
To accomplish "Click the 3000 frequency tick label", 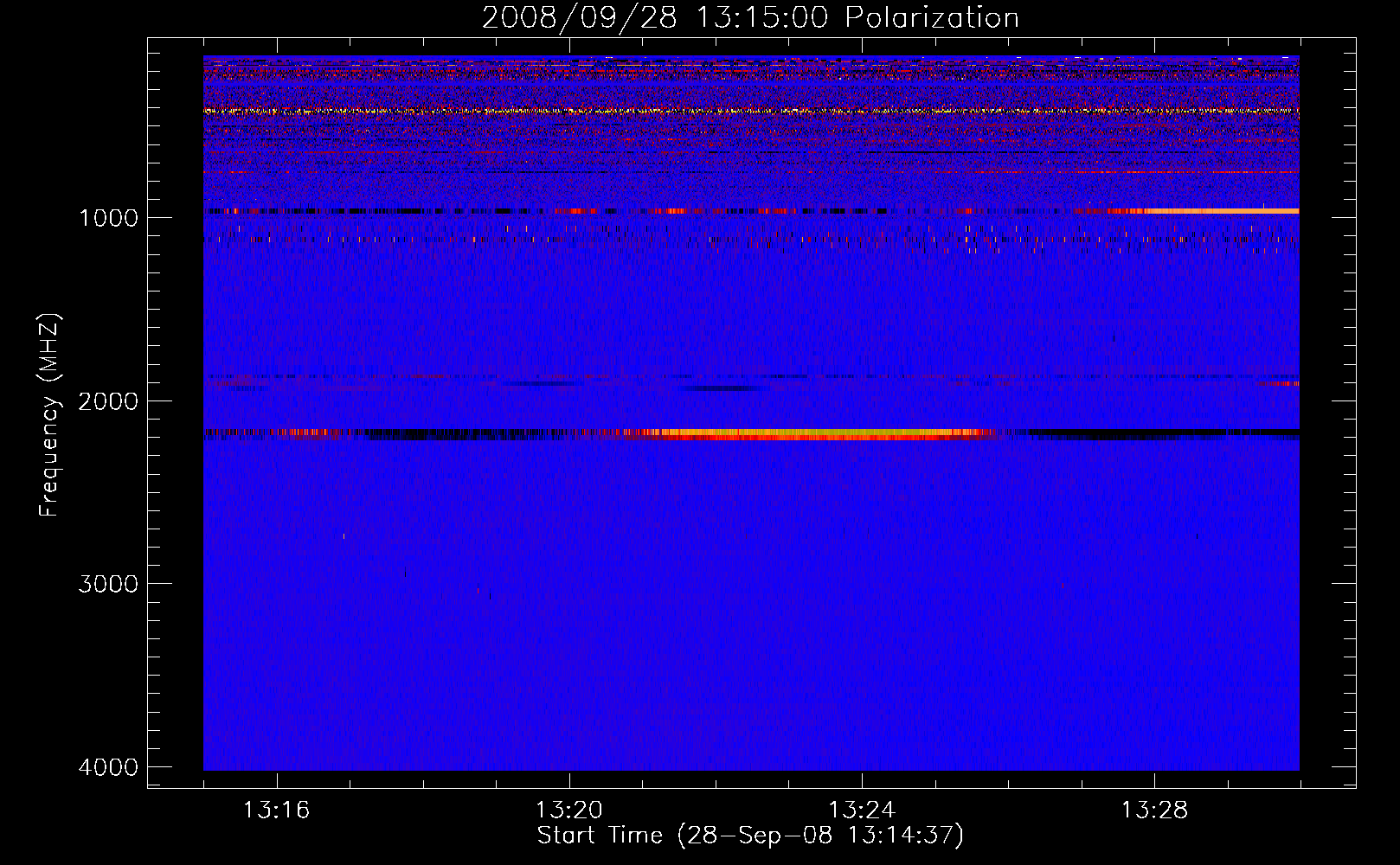I will point(108,584).
